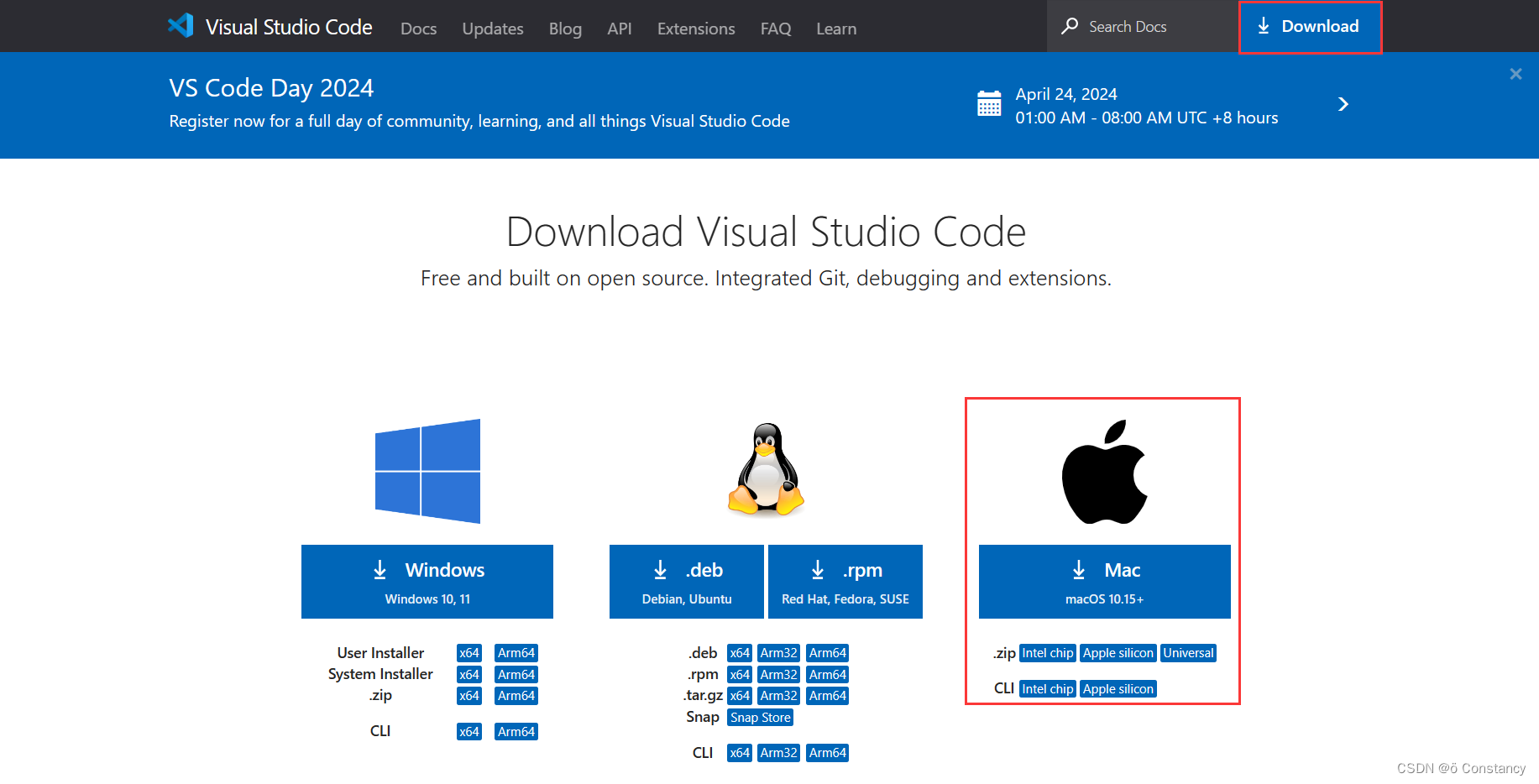Select Arm64 for Linux .tar.gz
Screen dimensions: 1539x784
coord(828,696)
